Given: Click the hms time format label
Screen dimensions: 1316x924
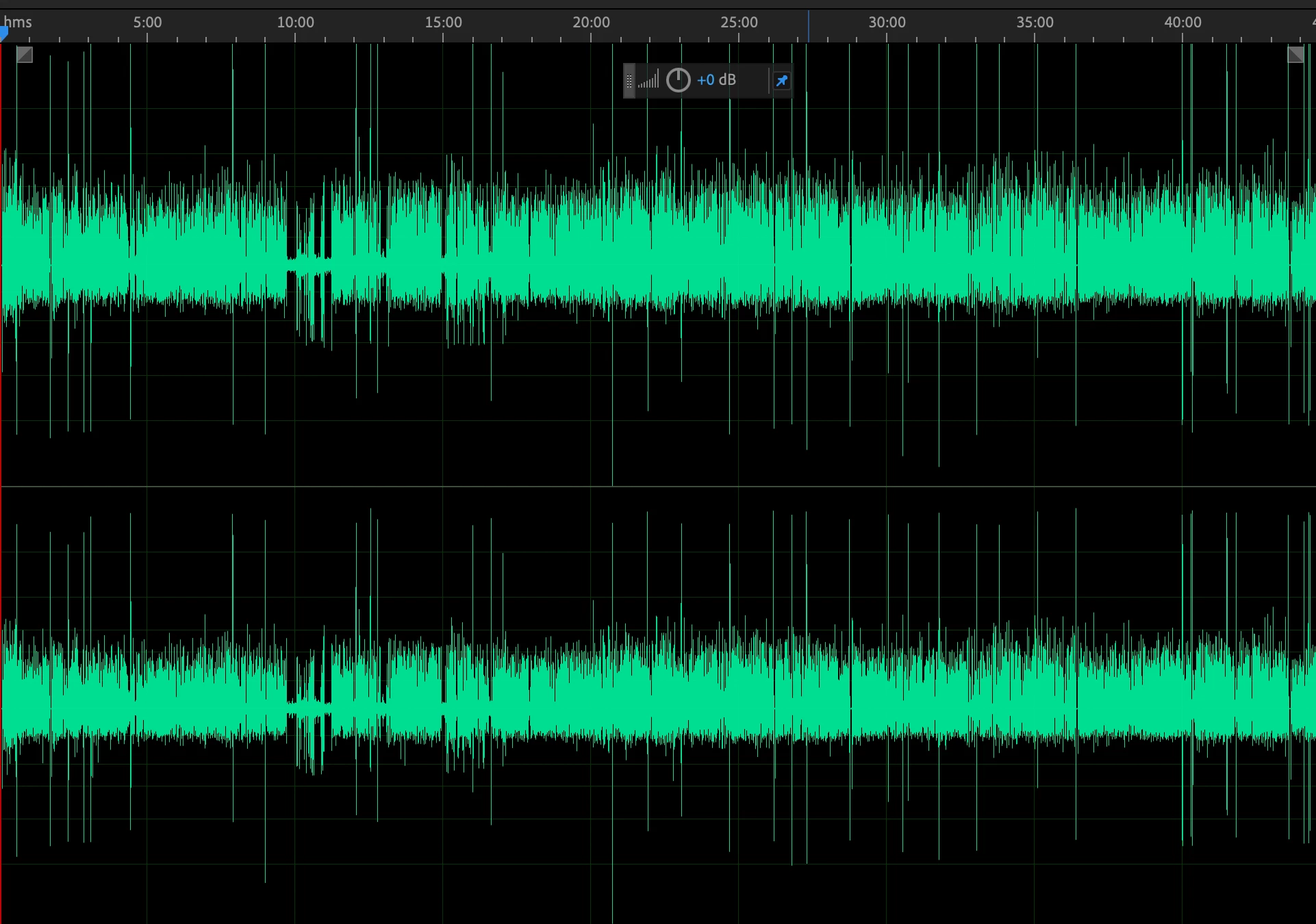Looking at the screenshot, I should 18,22.
